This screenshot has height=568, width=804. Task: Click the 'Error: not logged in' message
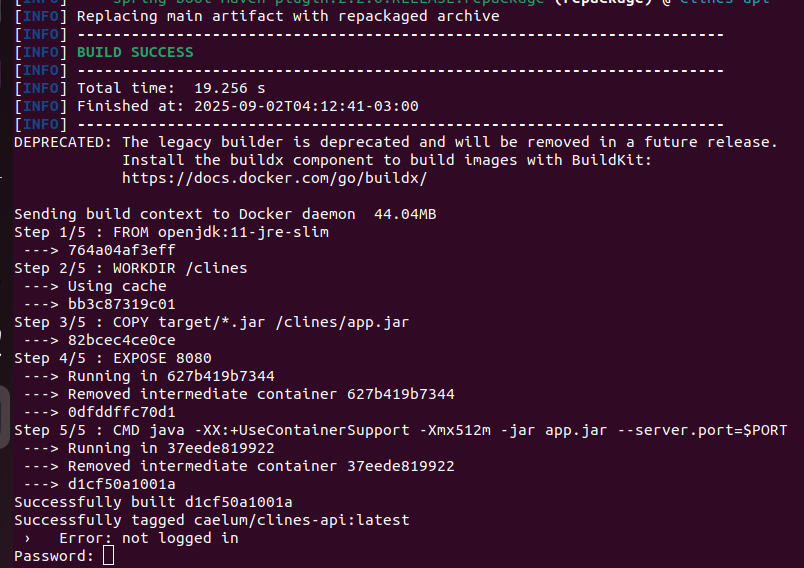tap(149, 538)
